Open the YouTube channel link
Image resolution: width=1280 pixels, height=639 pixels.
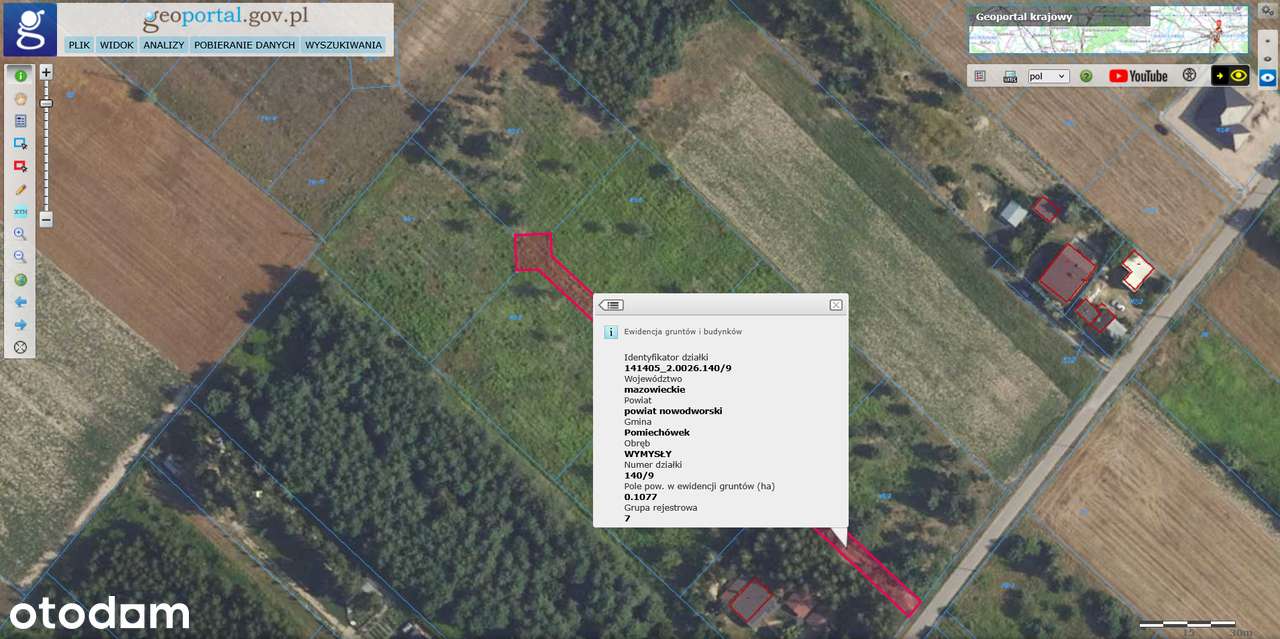(1138, 76)
